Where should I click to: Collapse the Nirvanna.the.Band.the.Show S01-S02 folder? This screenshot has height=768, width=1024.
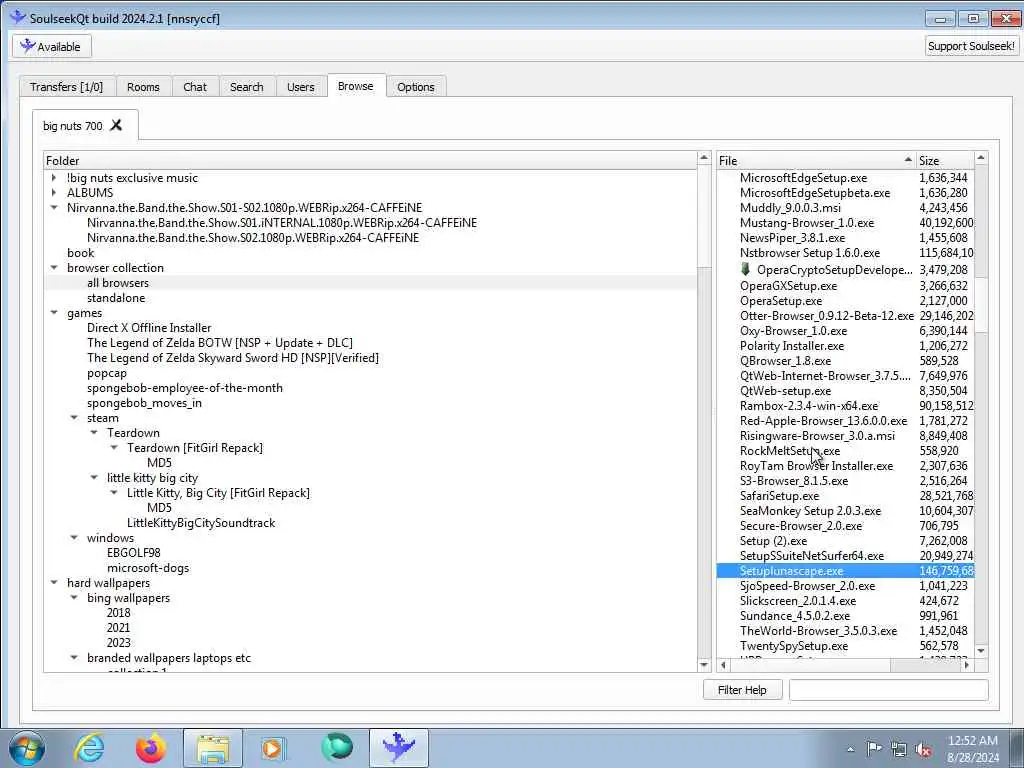[x=54, y=208]
